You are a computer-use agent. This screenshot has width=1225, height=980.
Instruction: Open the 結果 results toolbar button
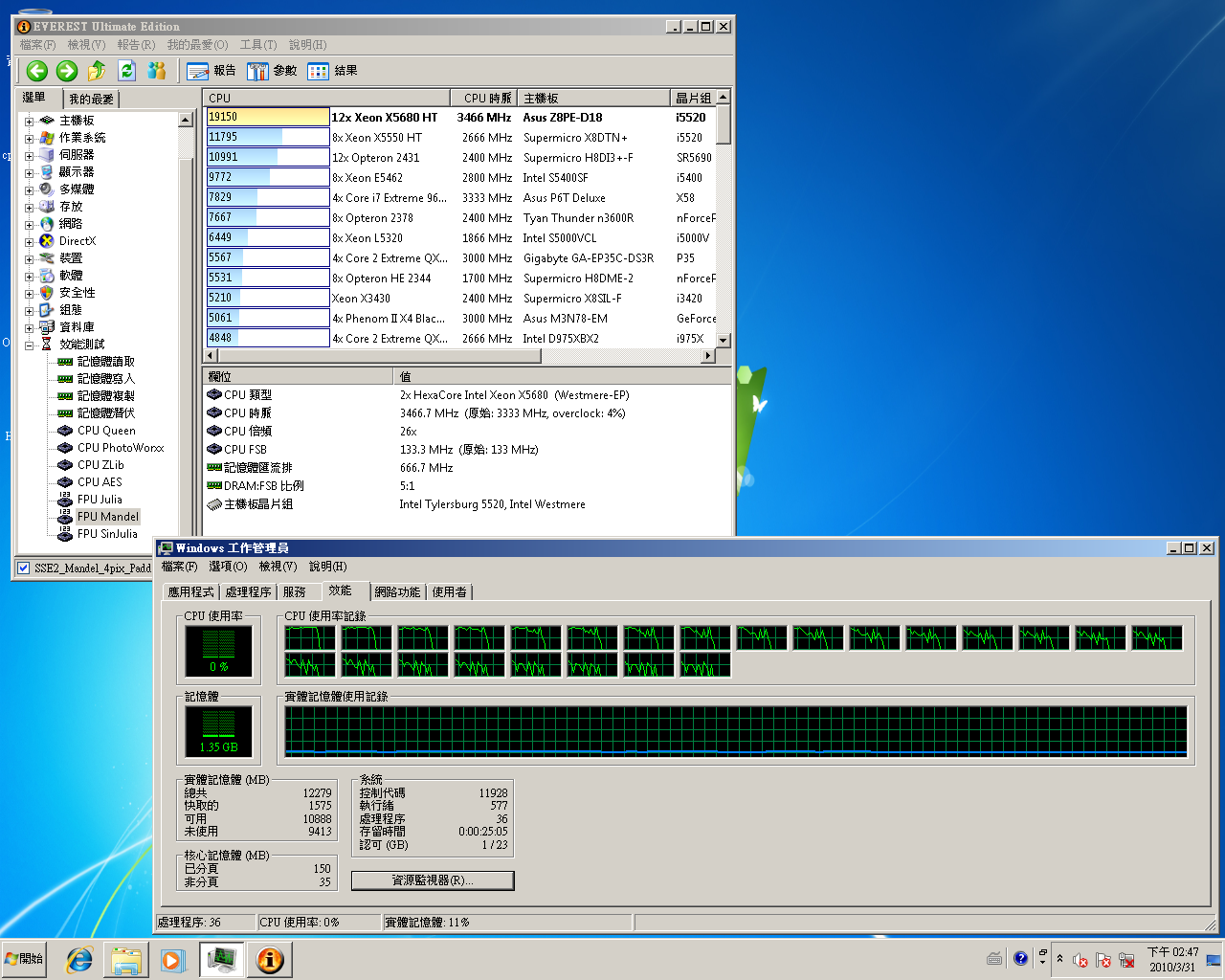pyautogui.click(x=332, y=71)
